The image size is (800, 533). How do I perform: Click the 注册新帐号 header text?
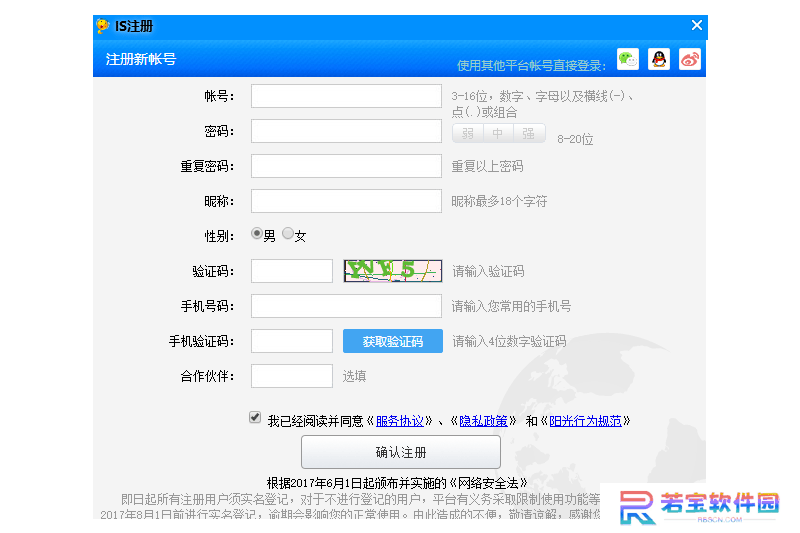pyautogui.click(x=141, y=60)
